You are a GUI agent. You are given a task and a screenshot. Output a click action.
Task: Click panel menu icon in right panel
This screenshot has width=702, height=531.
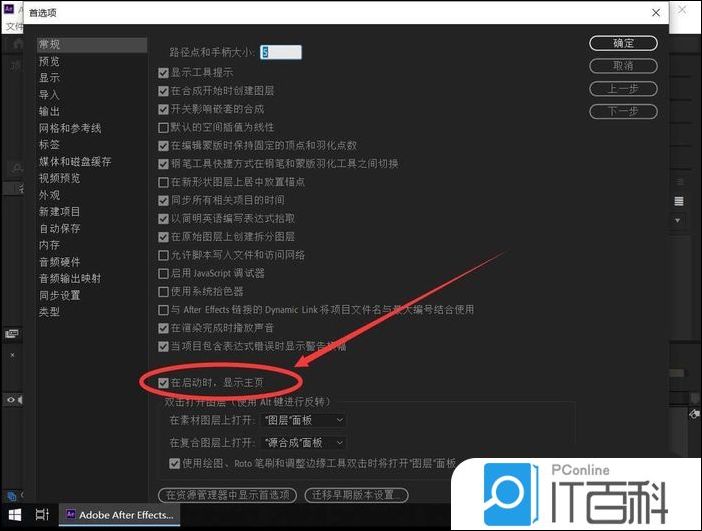click(679, 201)
